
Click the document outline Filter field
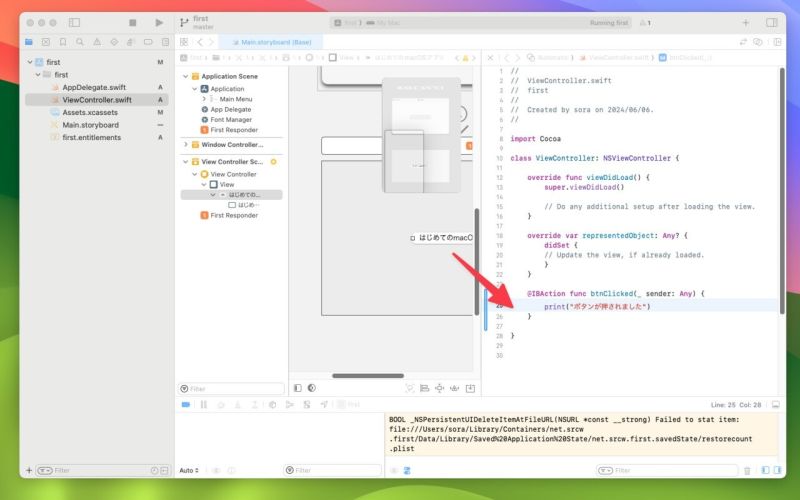tap(232, 389)
